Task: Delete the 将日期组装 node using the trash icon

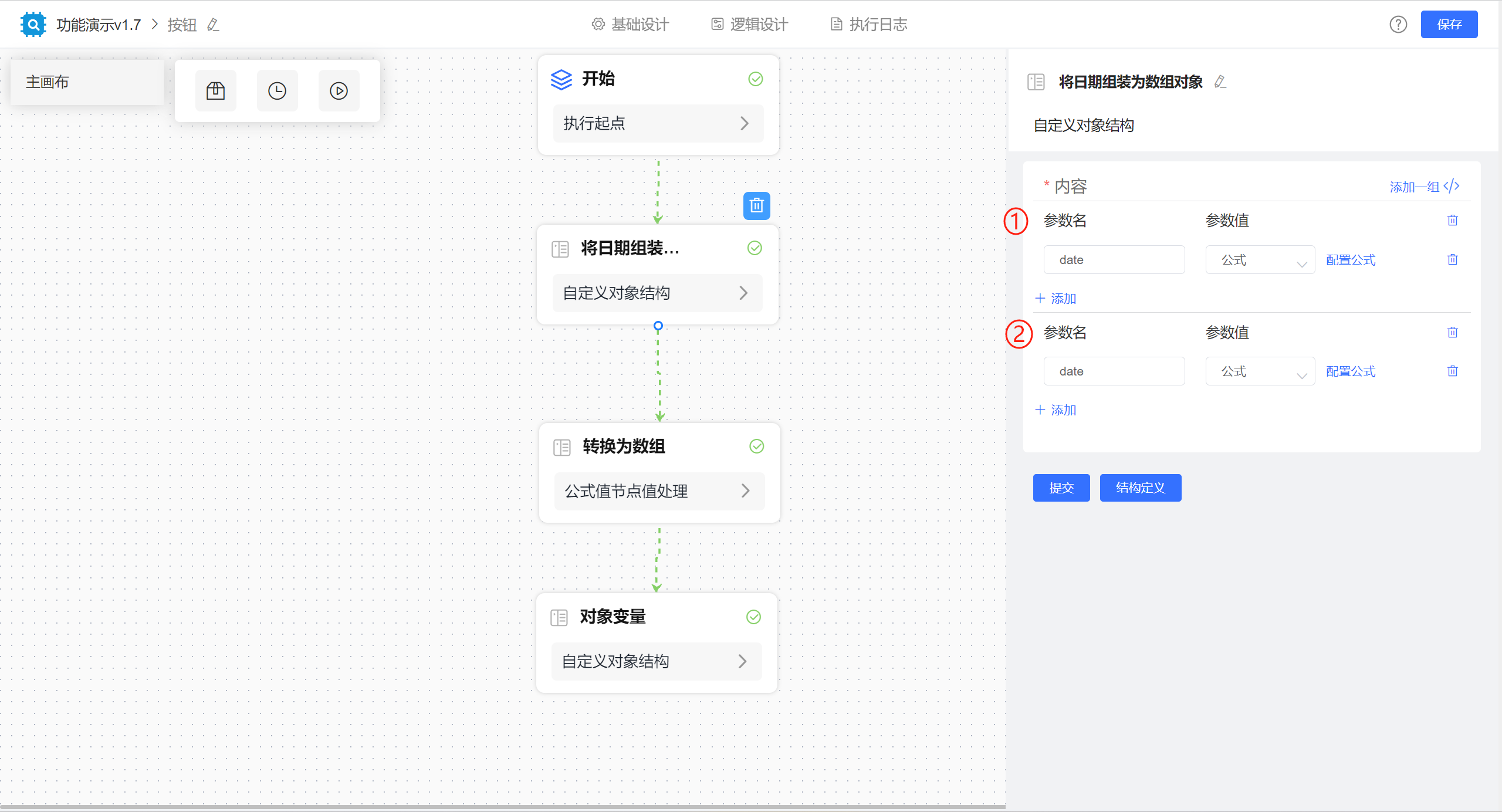Action: point(756,206)
